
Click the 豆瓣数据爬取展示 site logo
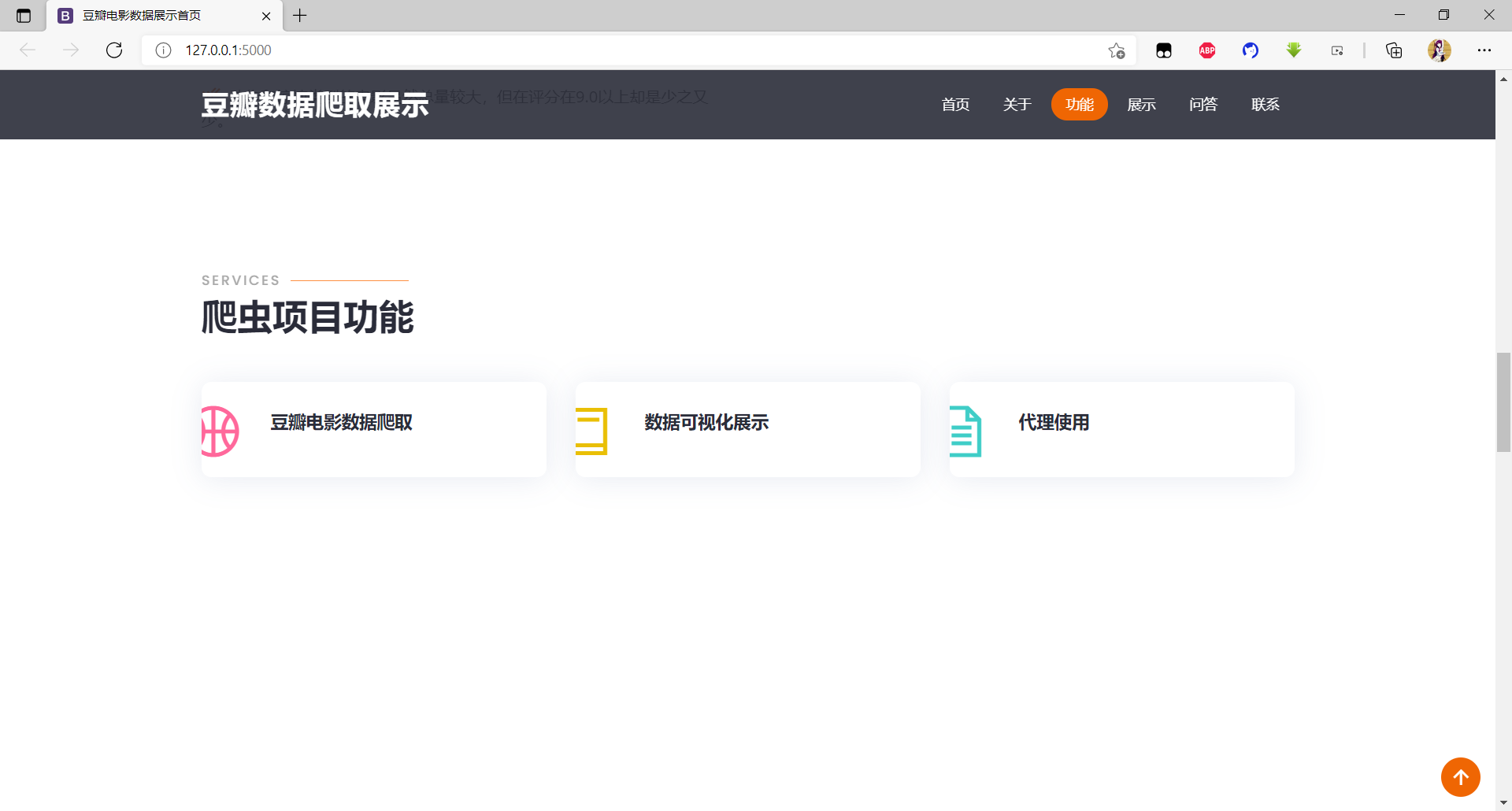(315, 105)
